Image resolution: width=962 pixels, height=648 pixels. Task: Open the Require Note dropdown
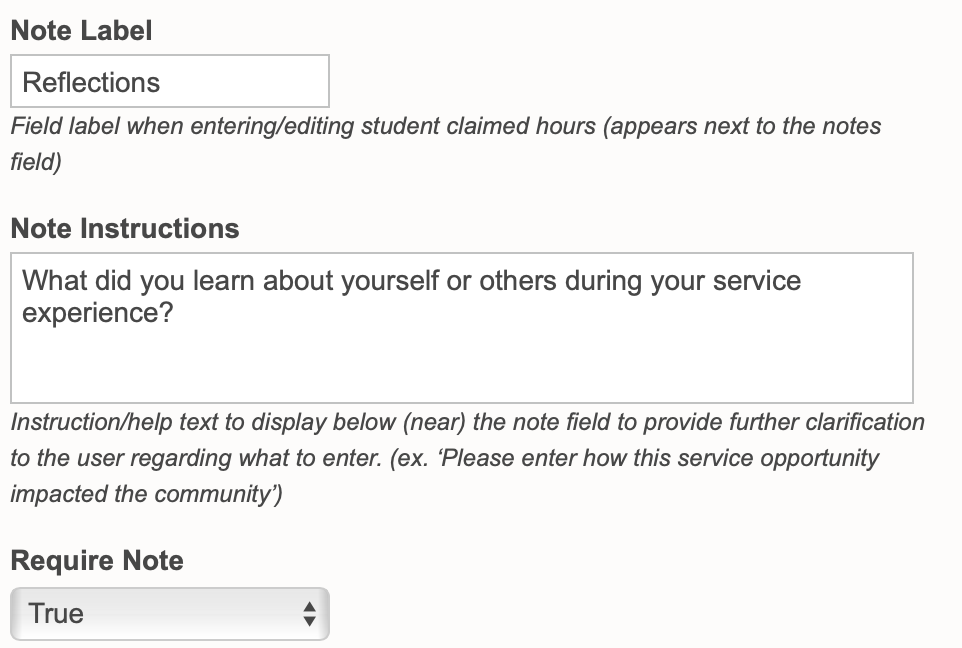click(x=169, y=613)
